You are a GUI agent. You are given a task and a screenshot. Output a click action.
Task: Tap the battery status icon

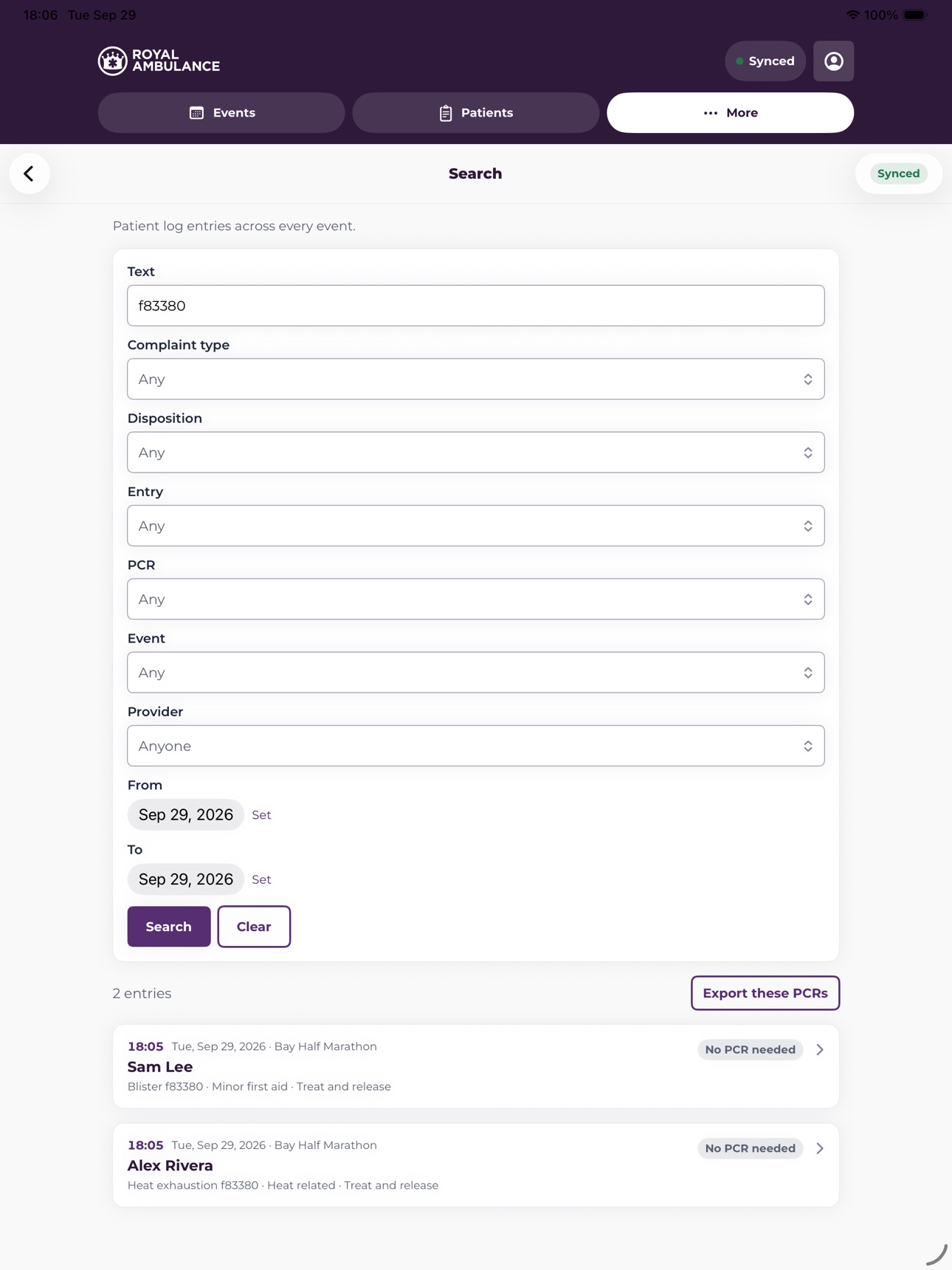(915, 15)
